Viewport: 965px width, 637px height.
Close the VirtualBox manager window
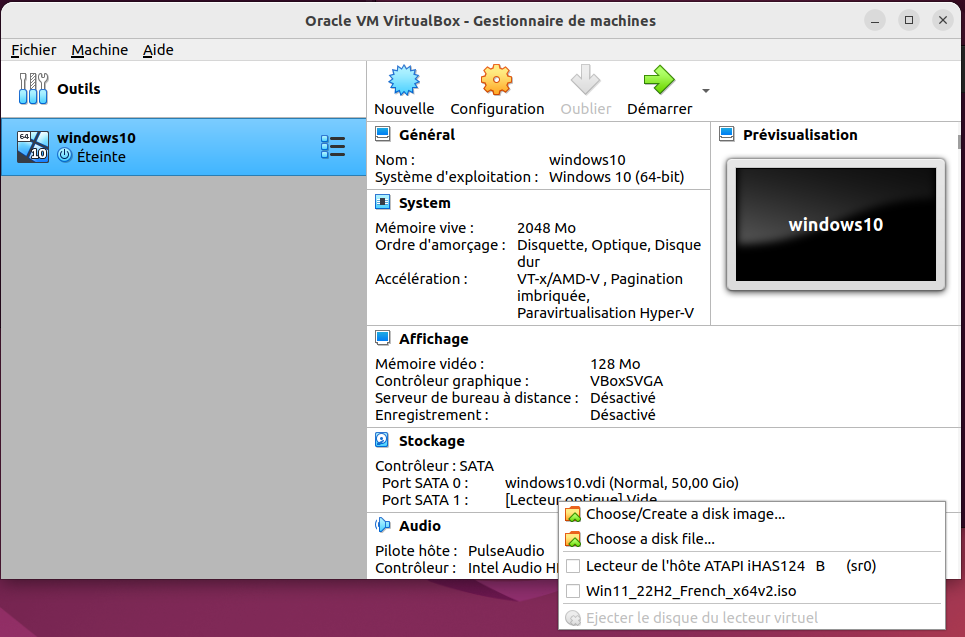coord(942,20)
